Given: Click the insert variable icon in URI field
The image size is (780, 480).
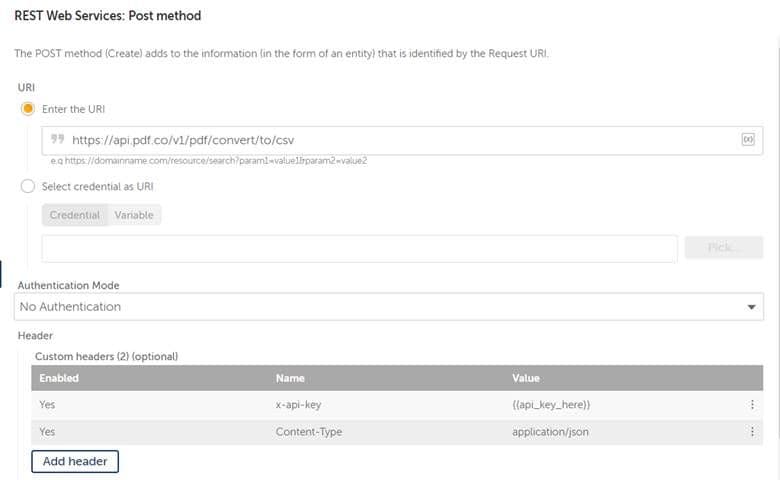Looking at the screenshot, I should pyautogui.click(x=747, y=140).
